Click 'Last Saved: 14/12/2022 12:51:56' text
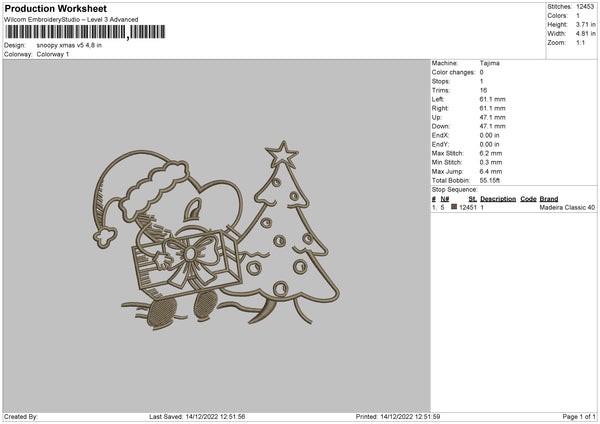This screenshot has height=424, width=600. click(197, 417)
